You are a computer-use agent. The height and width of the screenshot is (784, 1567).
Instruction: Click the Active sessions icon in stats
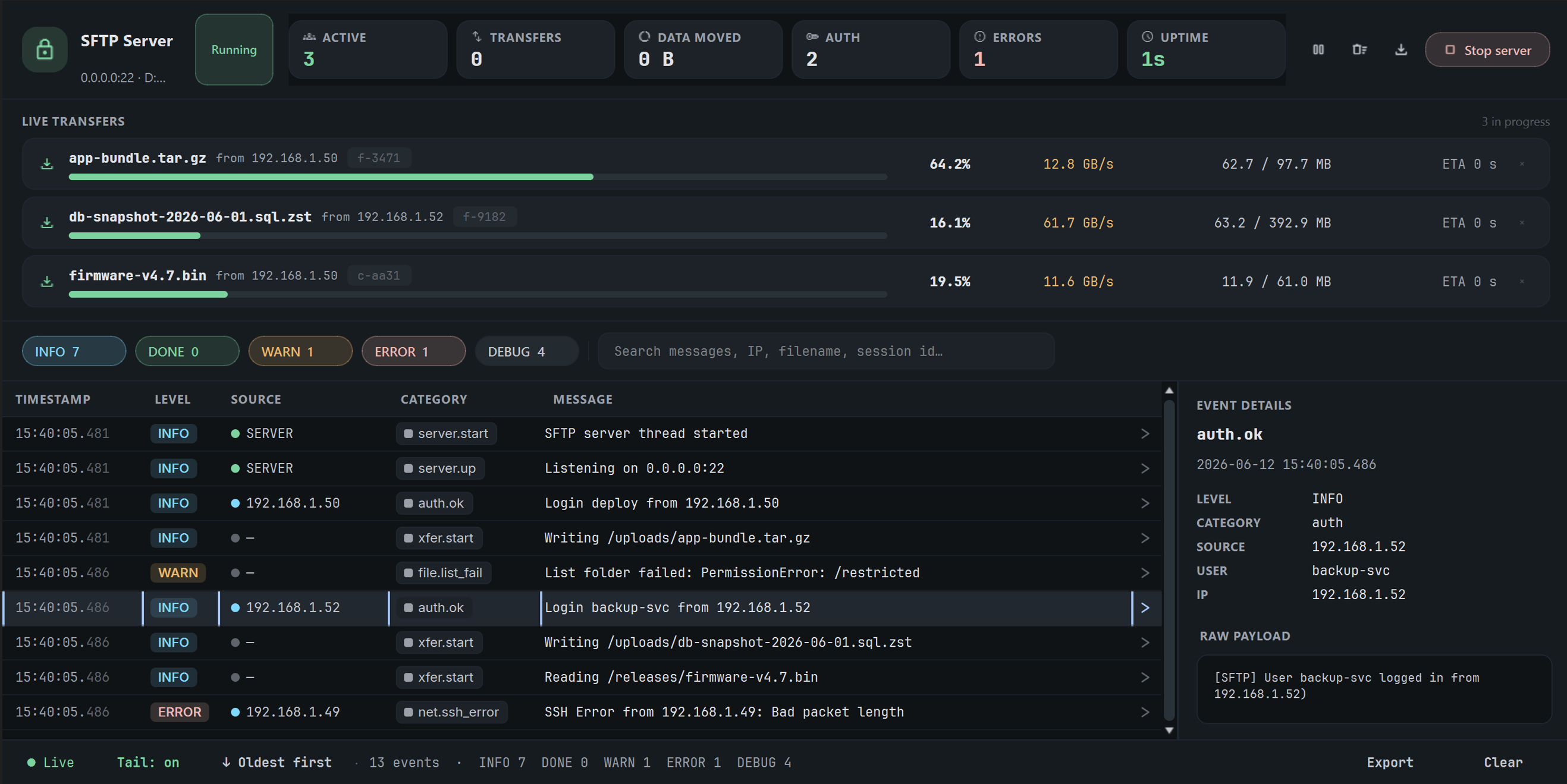click(309, 37)
